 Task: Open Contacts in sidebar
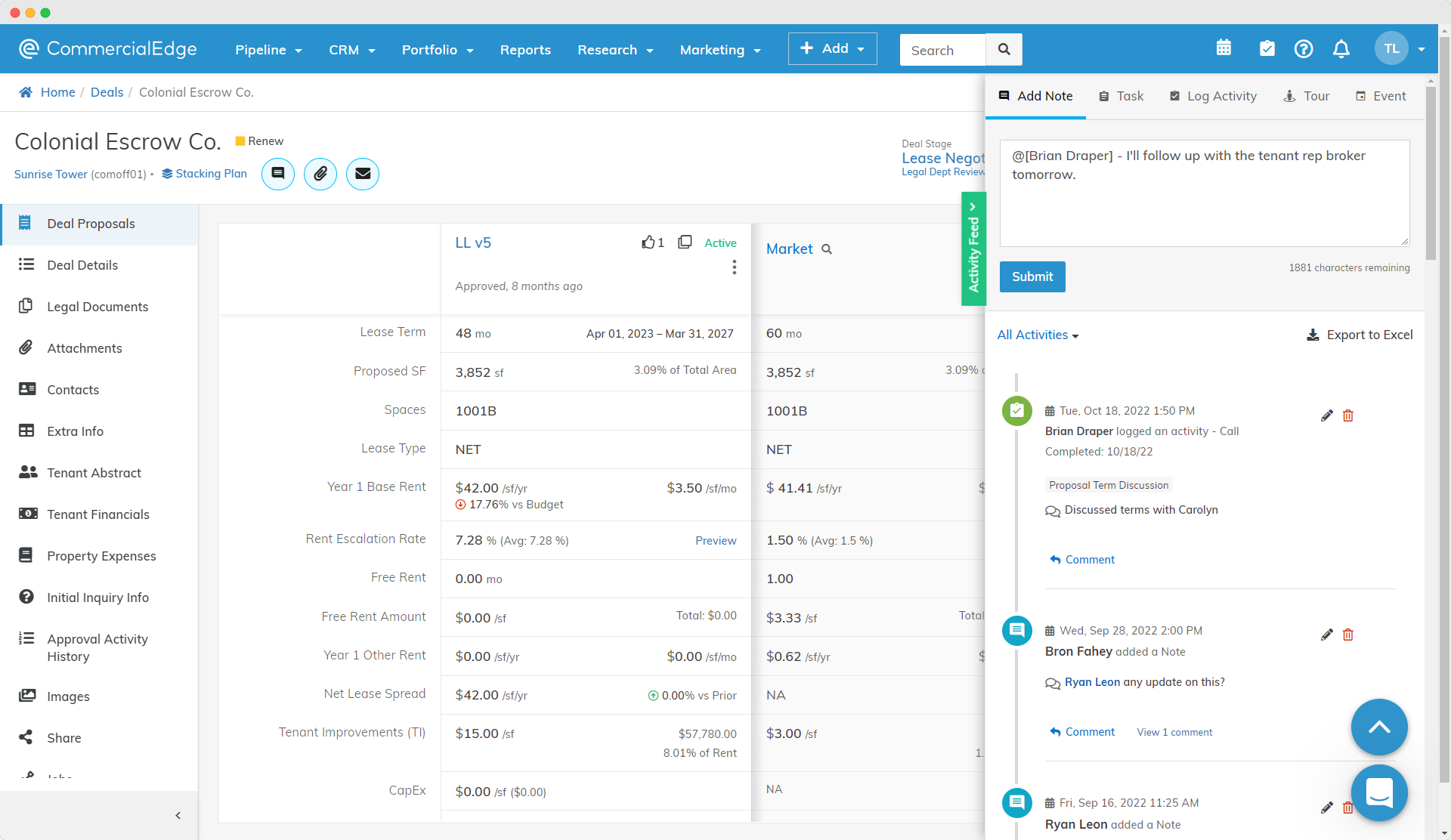[99, 390]
